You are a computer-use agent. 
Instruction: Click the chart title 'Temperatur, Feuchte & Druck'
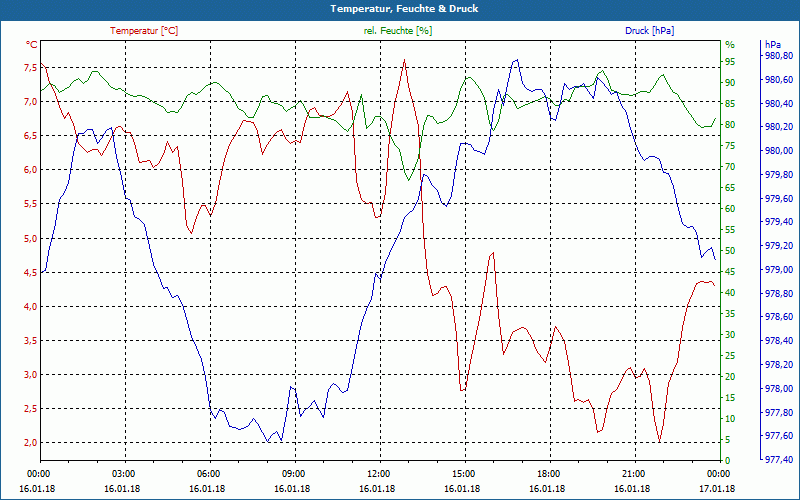click(404, 9)
